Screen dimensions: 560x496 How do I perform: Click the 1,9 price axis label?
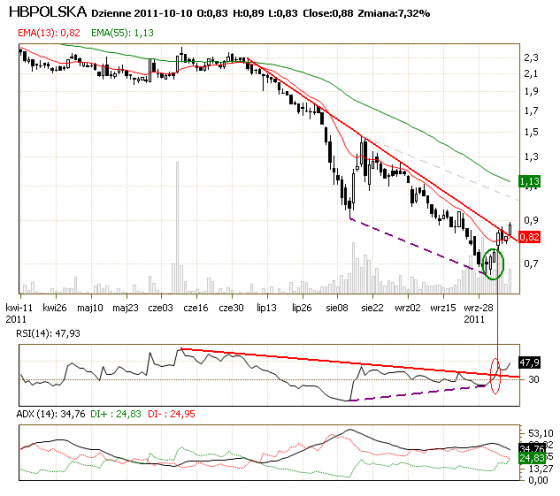(531, 91)
